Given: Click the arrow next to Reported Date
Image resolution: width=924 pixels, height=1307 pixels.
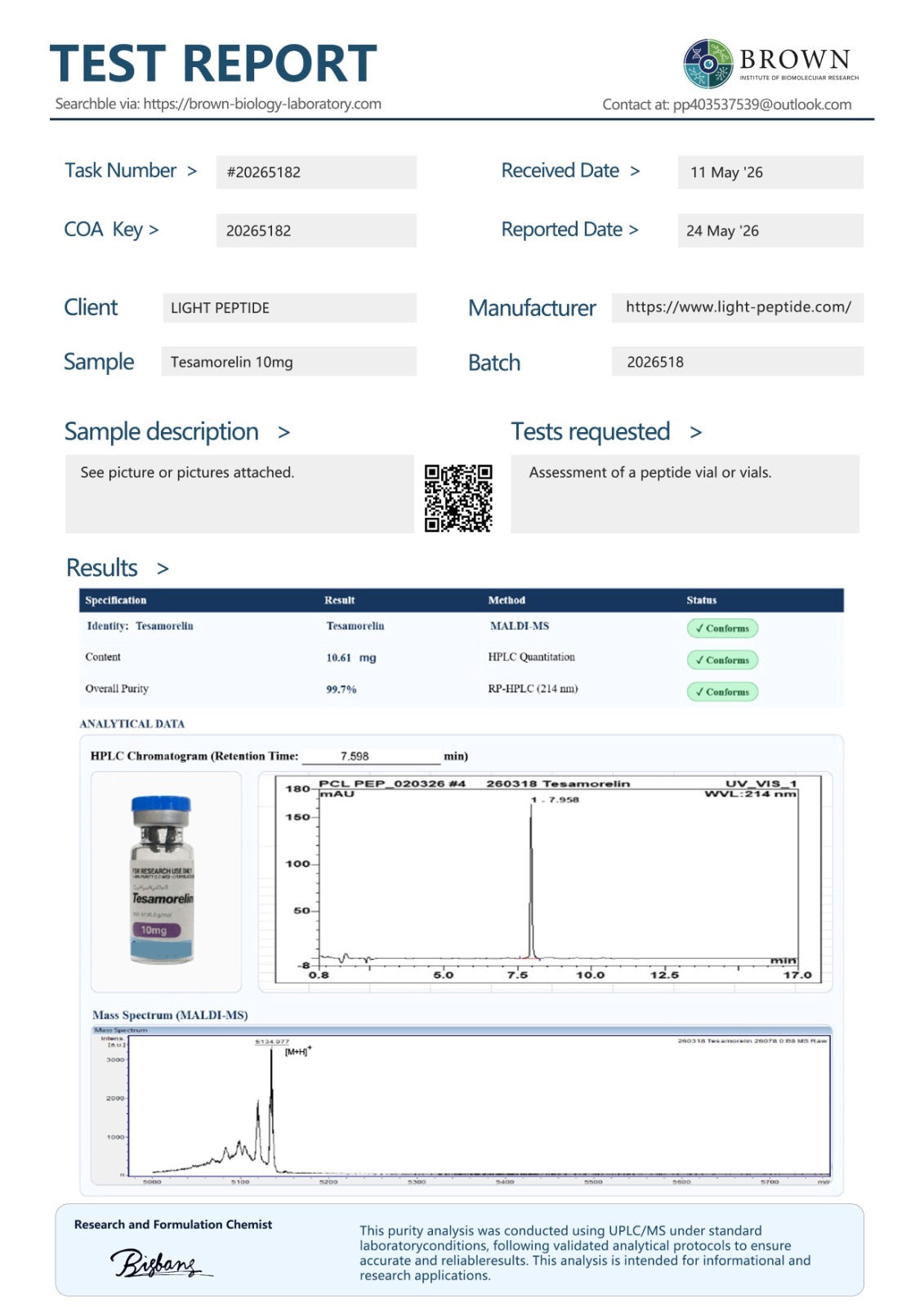Looking at the screenshot, I should 633,230.
